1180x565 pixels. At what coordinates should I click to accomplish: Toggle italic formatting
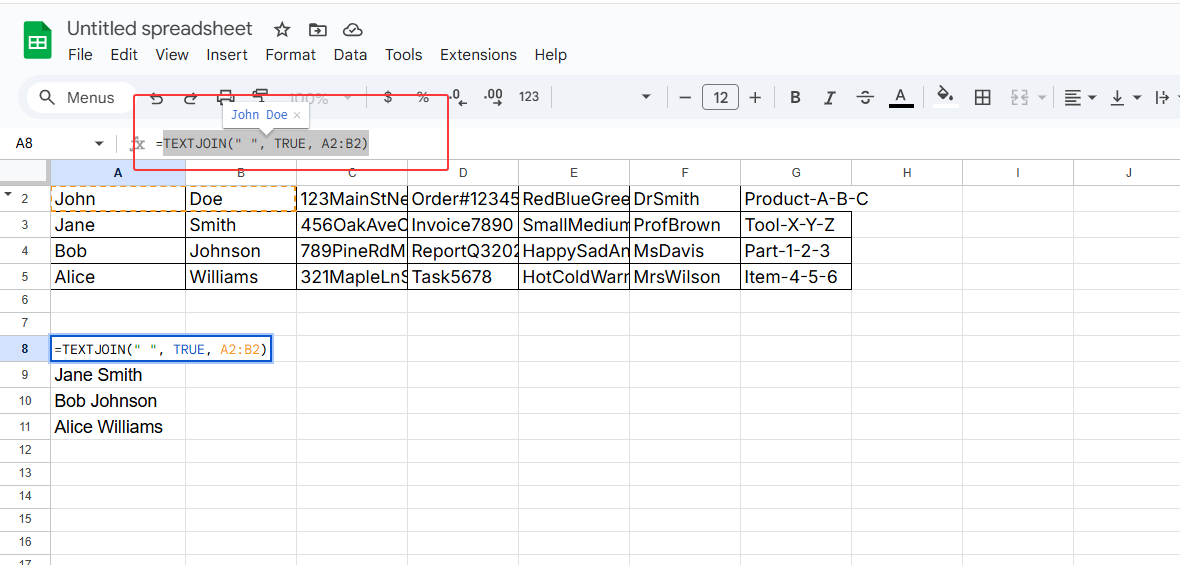(829, 97)
